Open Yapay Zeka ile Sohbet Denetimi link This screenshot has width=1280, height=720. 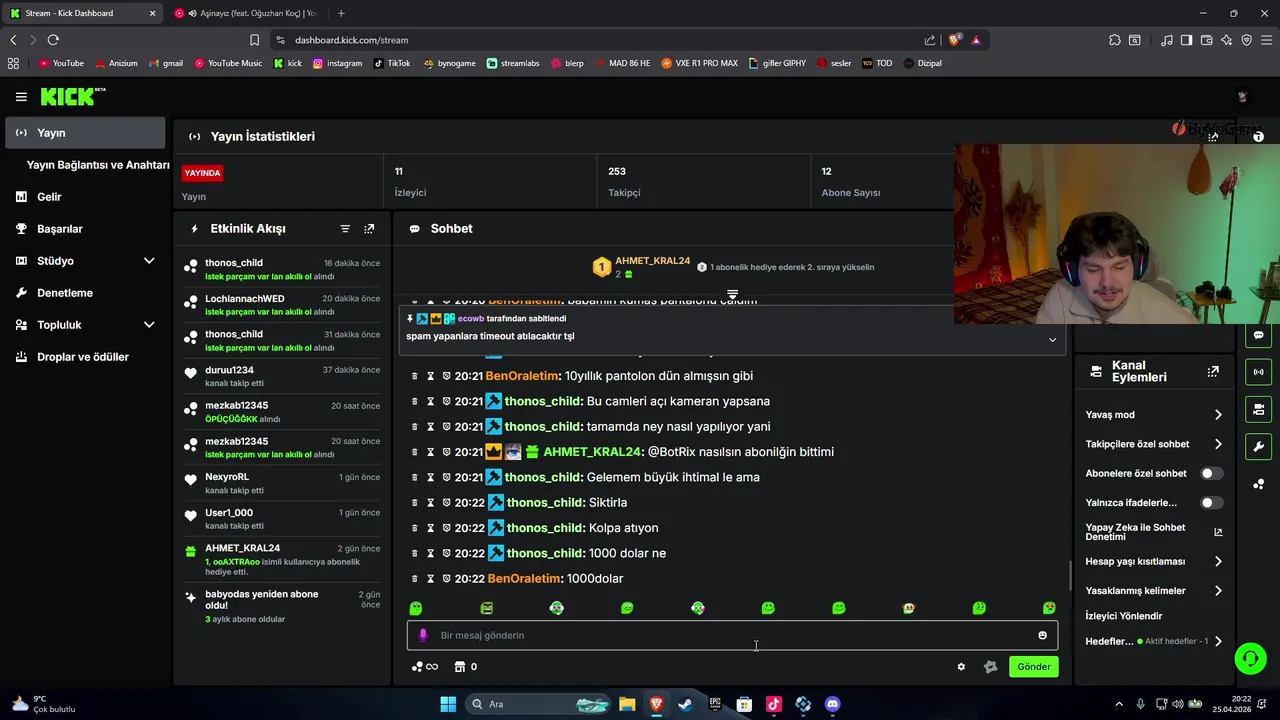[1154, 532]
